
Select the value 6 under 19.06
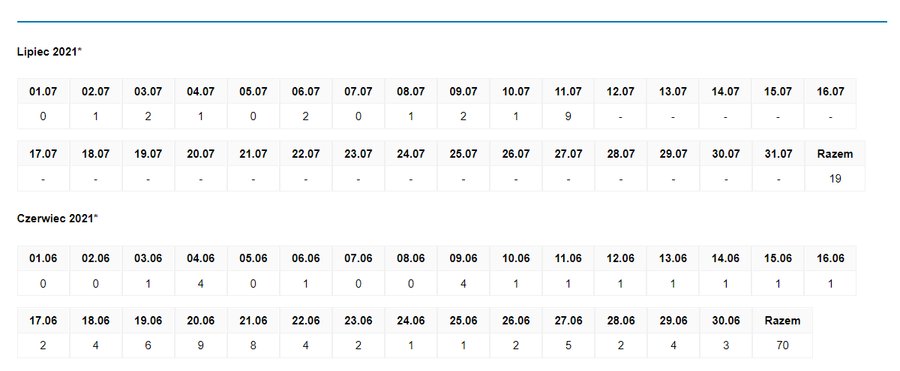pos(148,346)
